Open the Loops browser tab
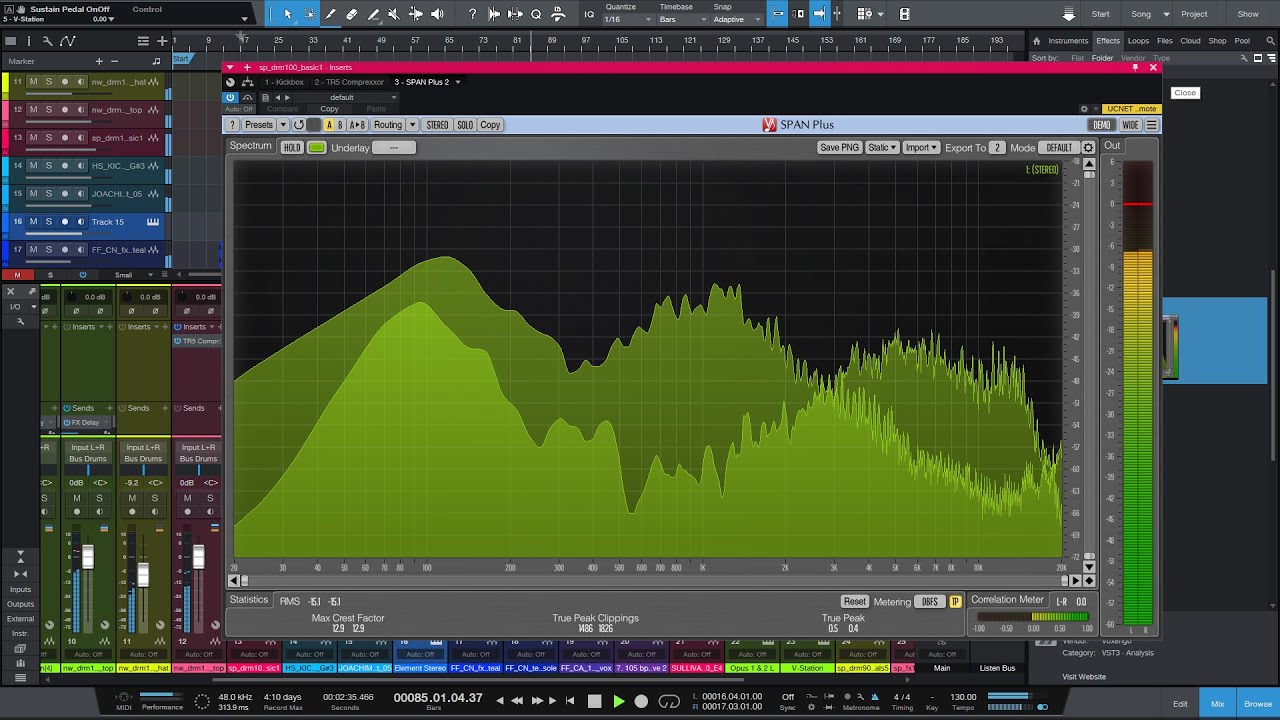The height and width of the screenshot is (720, 1280). pyautogui.click(x=1138, y=41)
